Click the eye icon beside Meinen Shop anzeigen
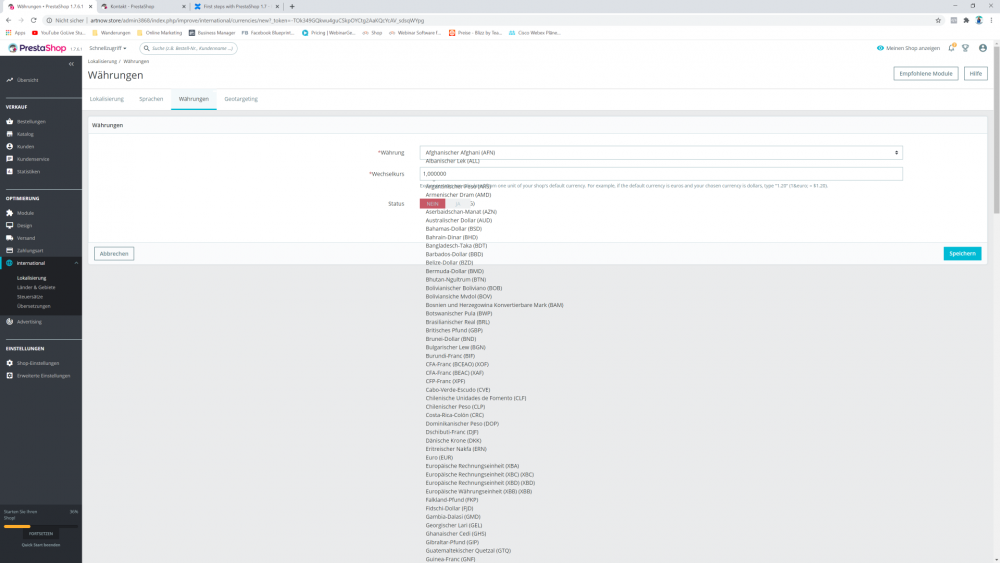 click(x=880, y=48)
